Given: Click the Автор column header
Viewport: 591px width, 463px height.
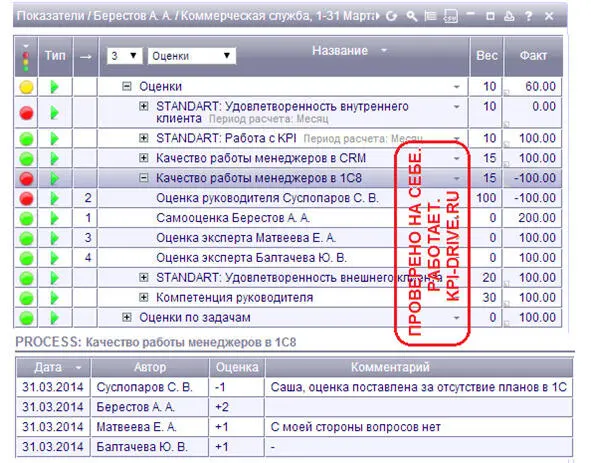Looking at the screenshot, I should click(150, 367).
